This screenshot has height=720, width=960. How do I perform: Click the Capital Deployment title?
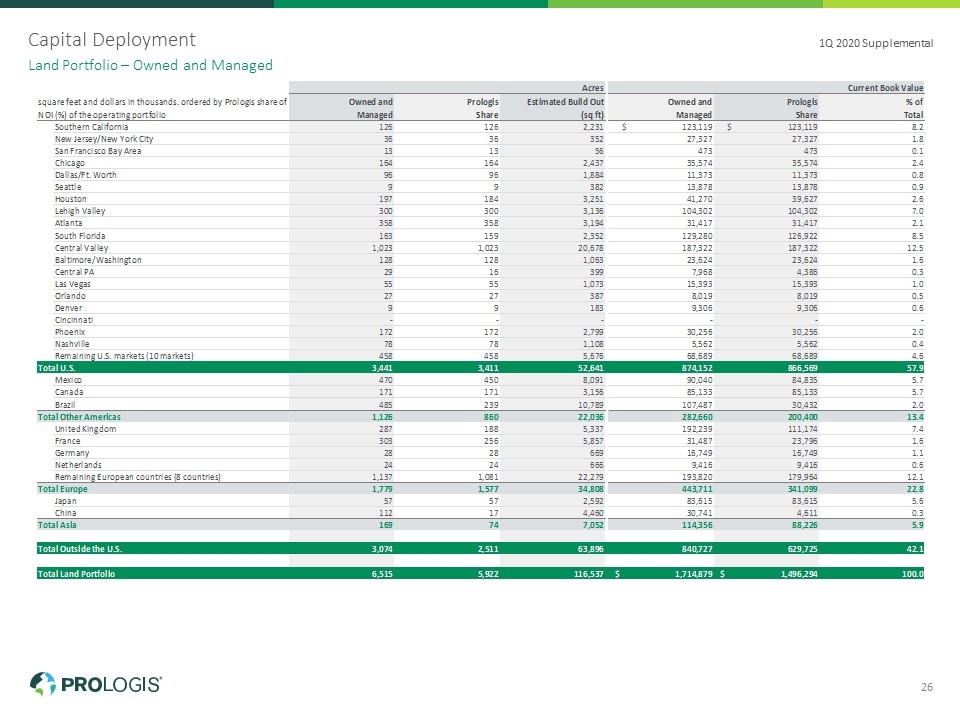tap(112, 40)
